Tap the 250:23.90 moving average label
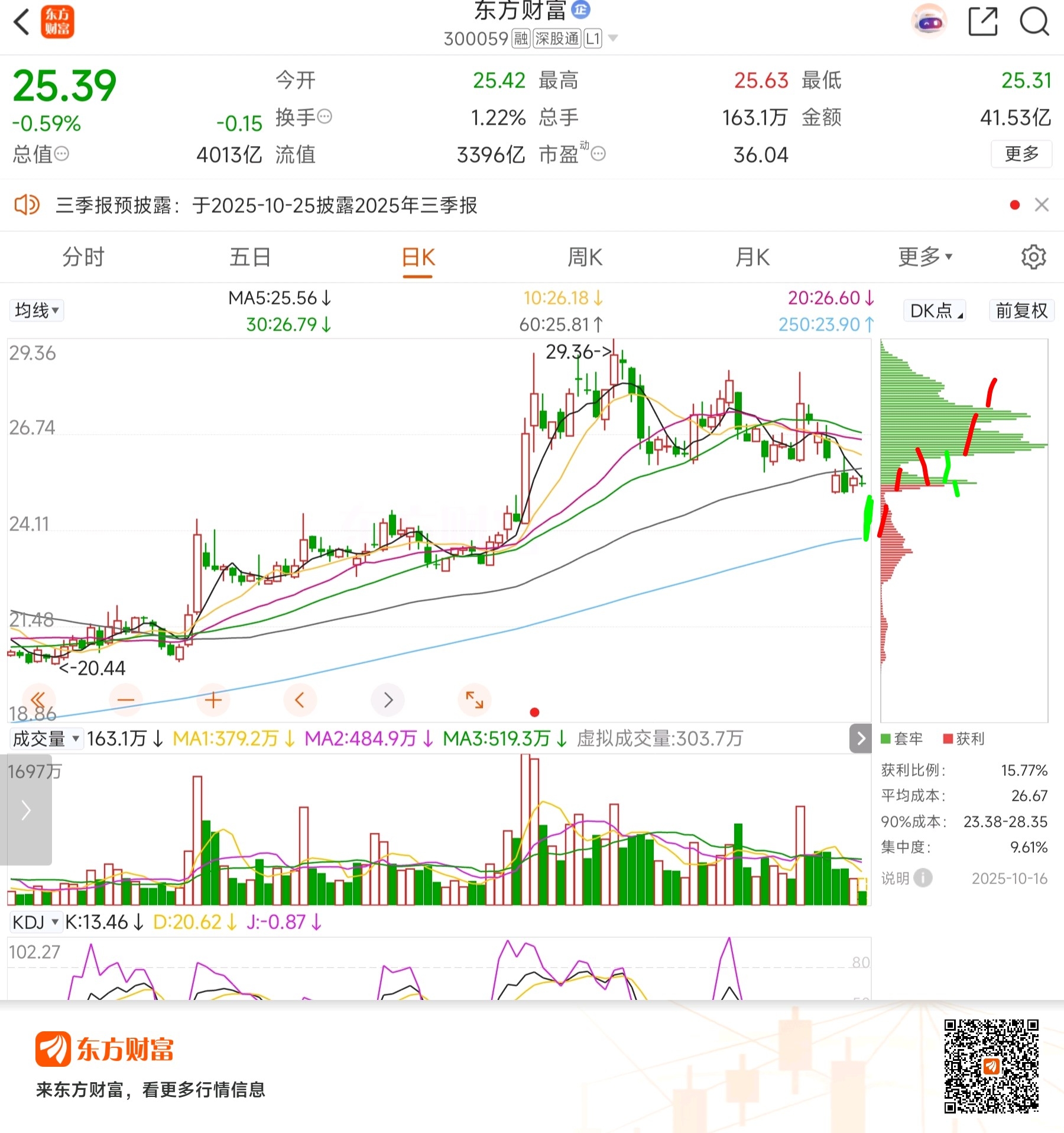 tap(826, 325)
